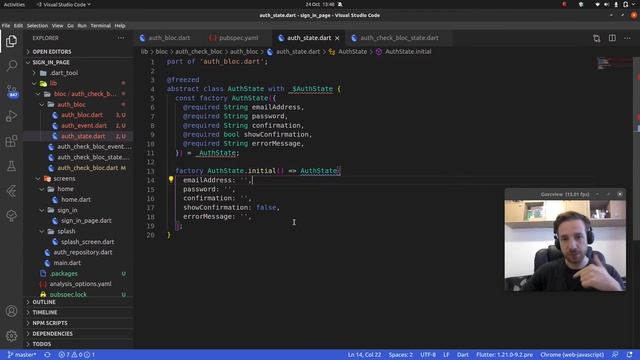The width and height of the screenshot is (640, 360).
Task: Click the synchronize changes icon in status bar
Action: 47,355
